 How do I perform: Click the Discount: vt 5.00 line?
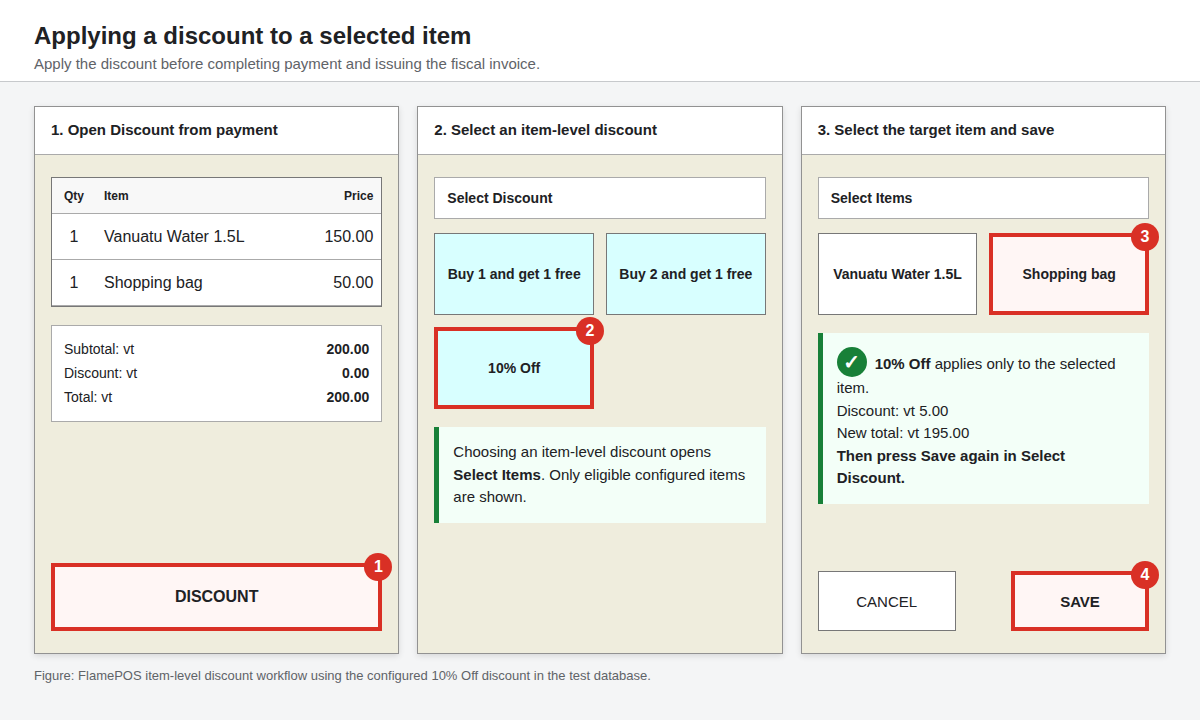pos(892,411)
